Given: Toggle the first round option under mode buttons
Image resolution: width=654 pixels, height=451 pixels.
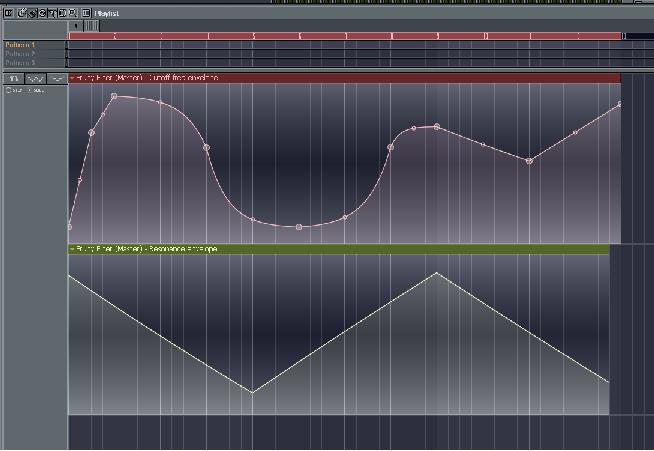Looking at the screenshot, I should click(x=8, y=90).
